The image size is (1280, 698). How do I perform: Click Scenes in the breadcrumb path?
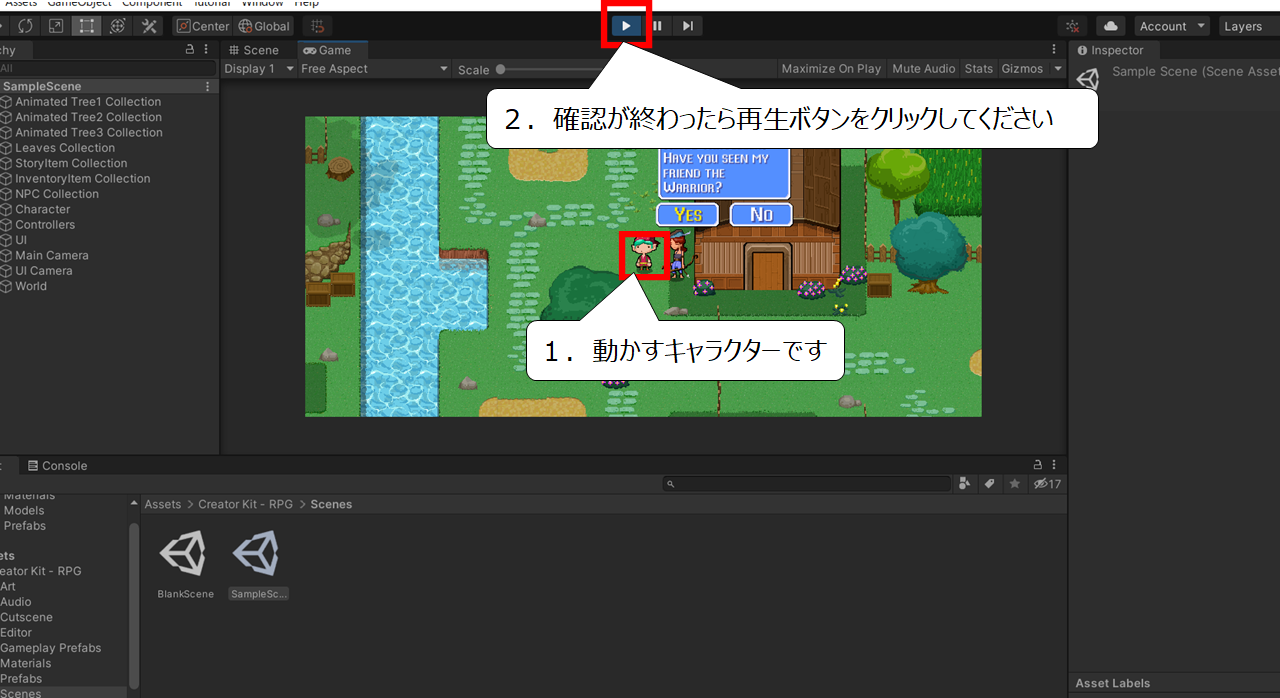coord(331,504)
